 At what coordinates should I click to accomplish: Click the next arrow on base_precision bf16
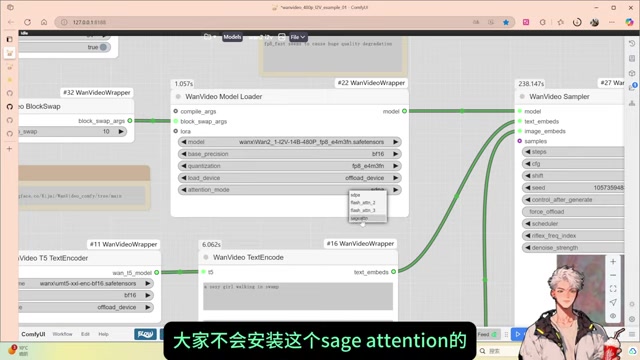click(x=396, y=154)
